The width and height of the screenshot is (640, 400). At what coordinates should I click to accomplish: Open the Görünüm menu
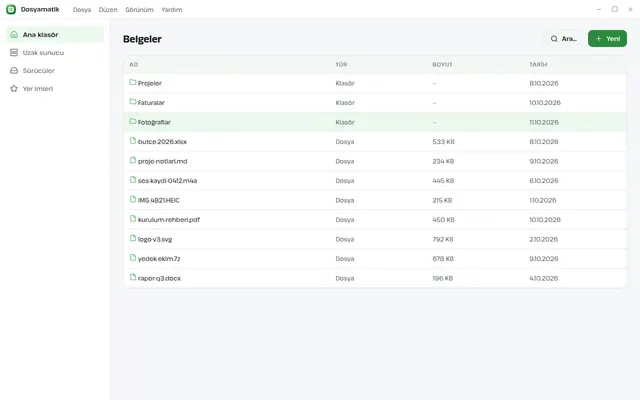(139, 9)
